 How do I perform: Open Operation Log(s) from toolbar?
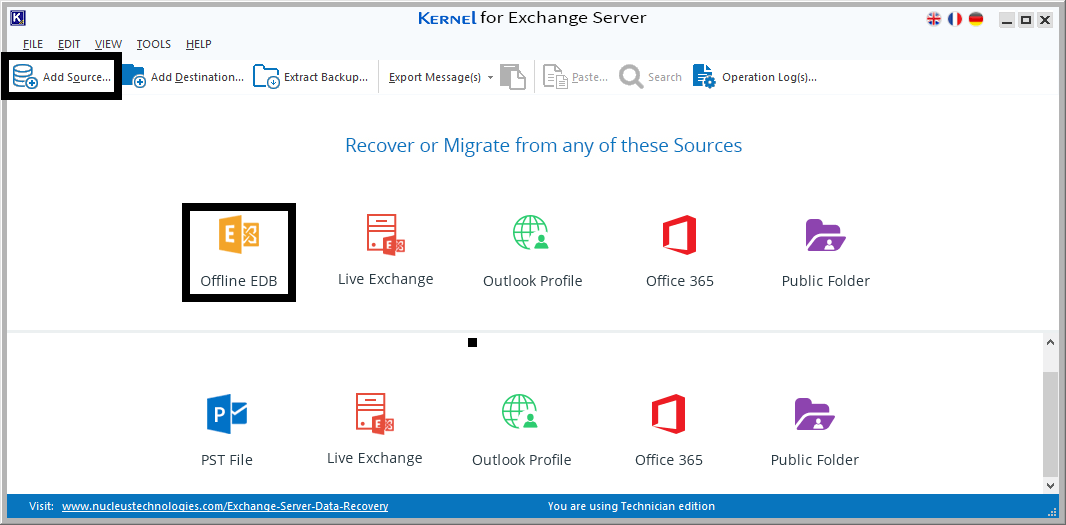[x=755, y=77]
